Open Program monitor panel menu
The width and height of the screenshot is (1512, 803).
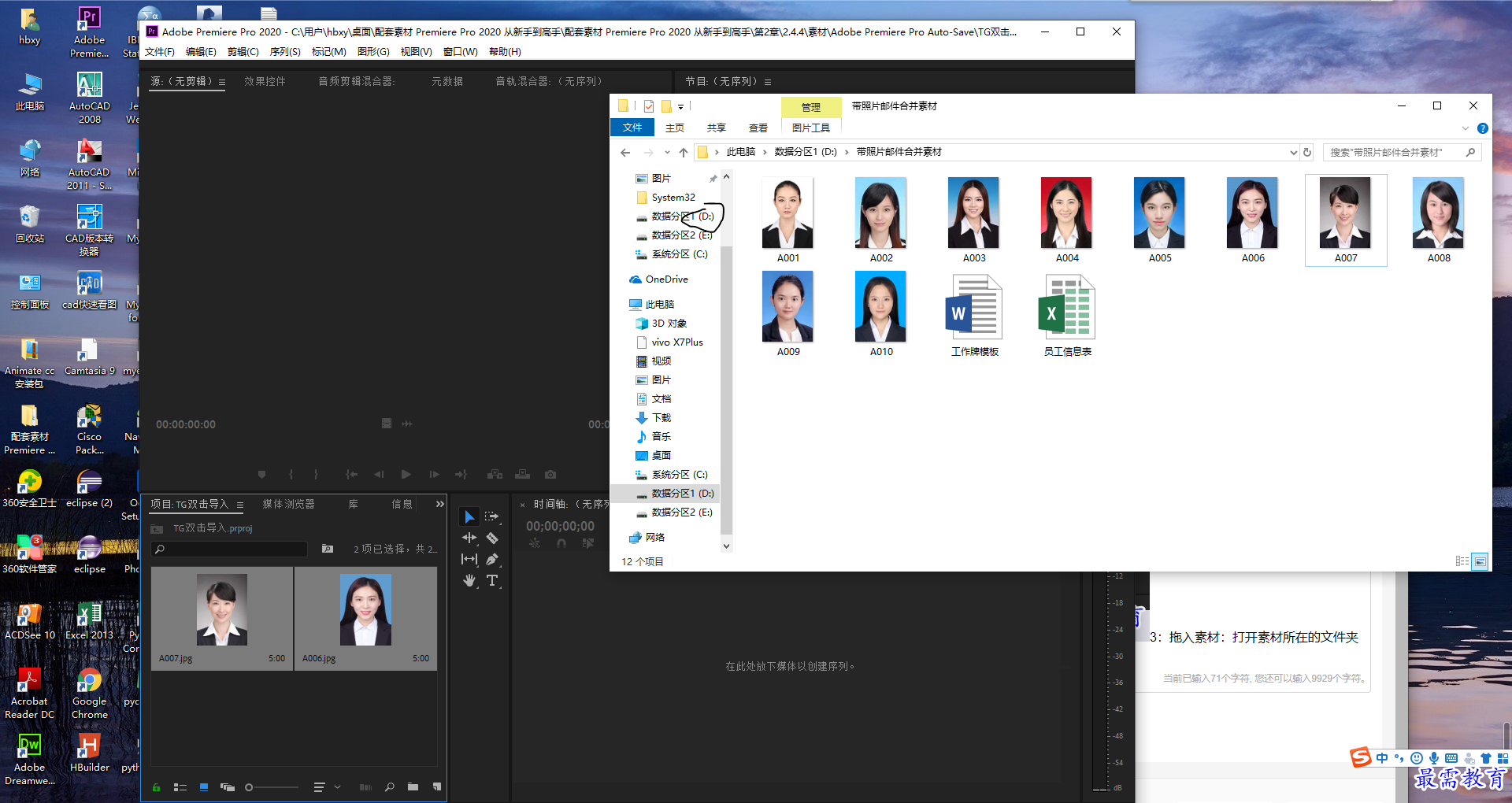click(768, 82)
